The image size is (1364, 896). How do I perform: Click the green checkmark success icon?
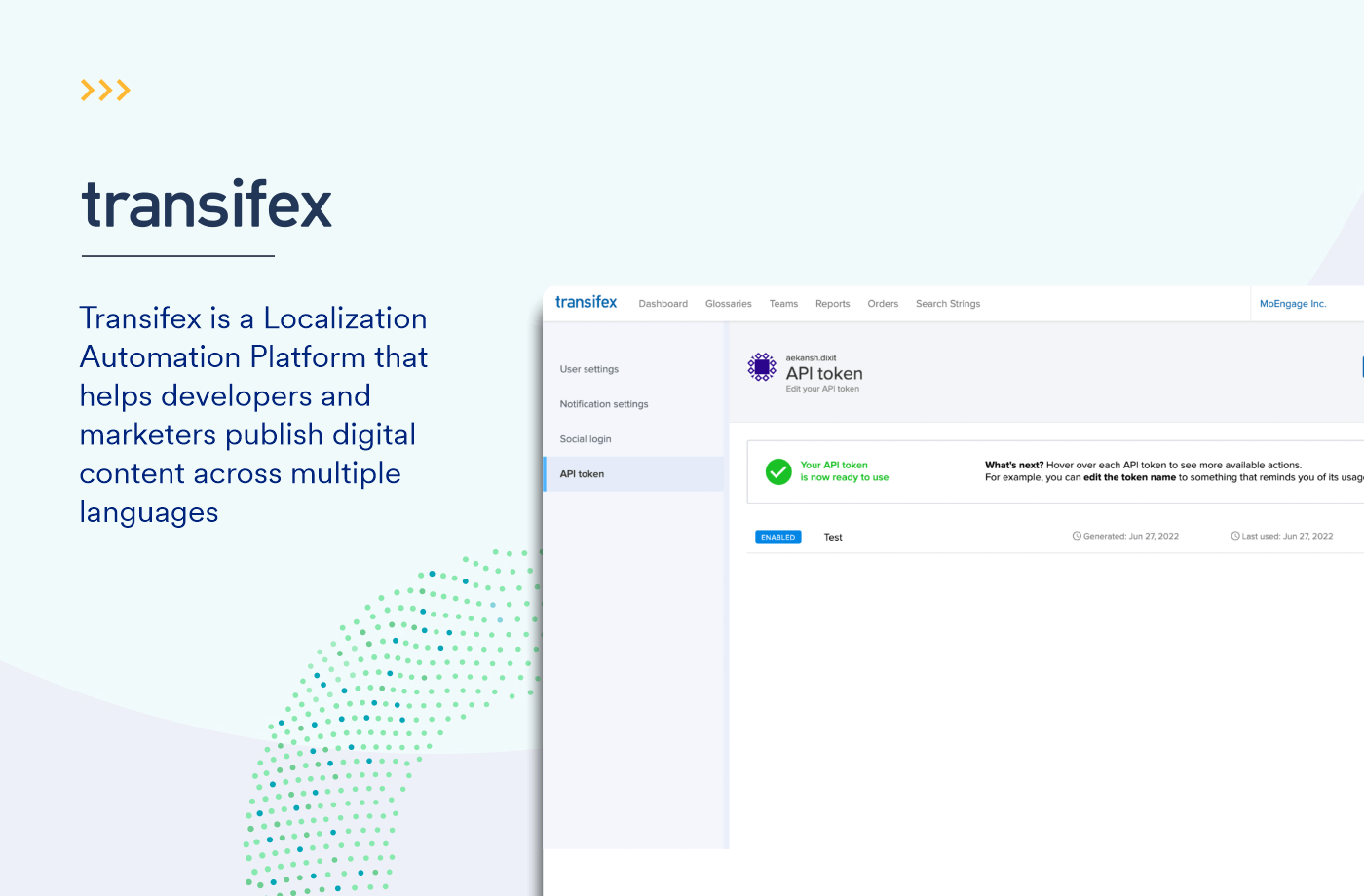778,472
